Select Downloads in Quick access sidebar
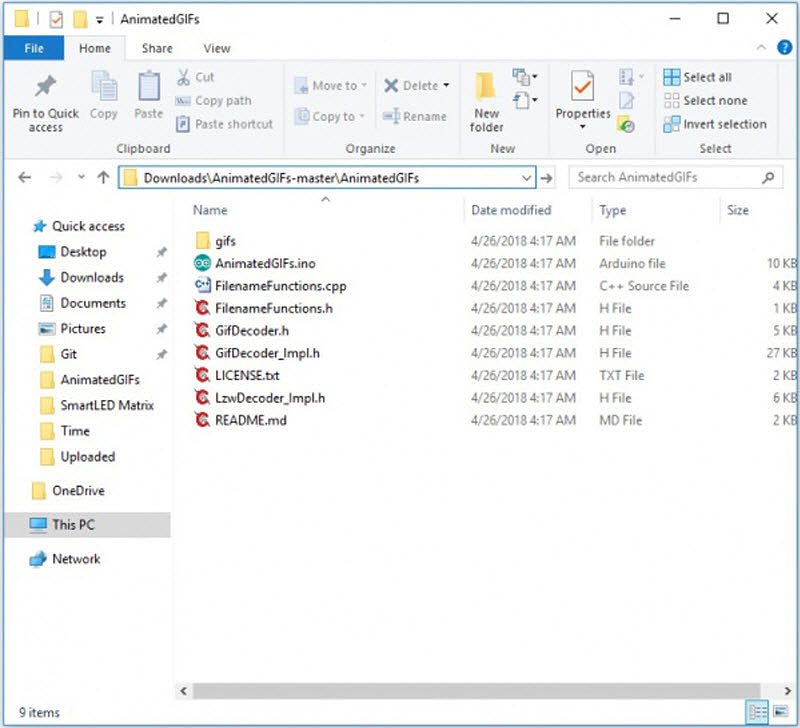This screenshot has height=728, width=800. 92,278
